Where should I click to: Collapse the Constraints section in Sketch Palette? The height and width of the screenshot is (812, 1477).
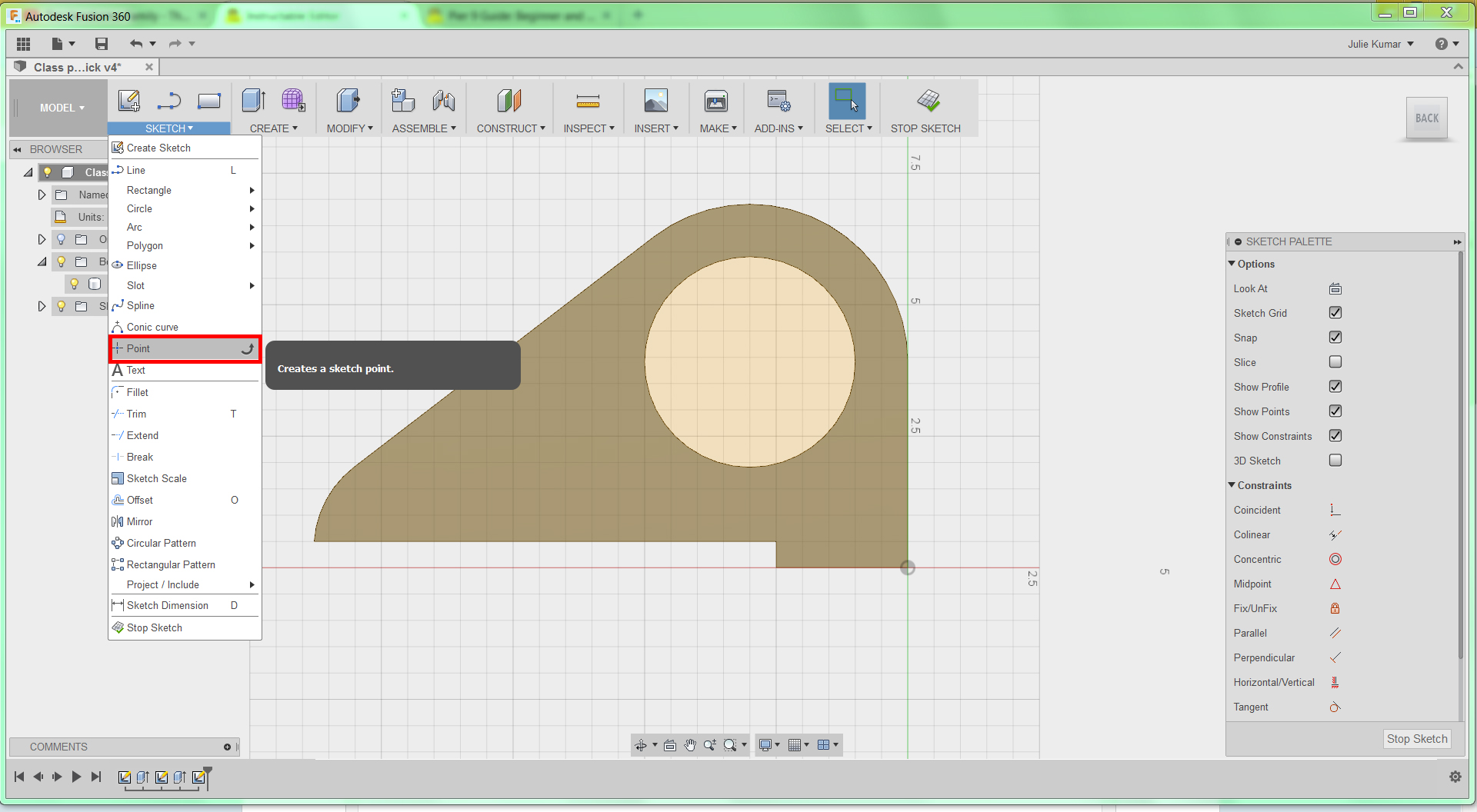coord(1232,485)
